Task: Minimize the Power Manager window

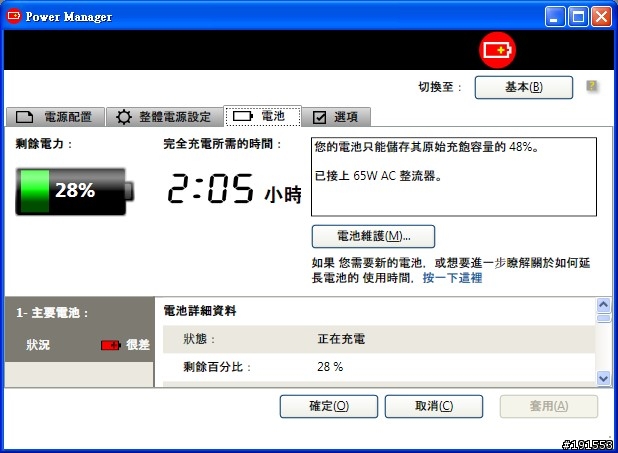Action: pos(555,17)
